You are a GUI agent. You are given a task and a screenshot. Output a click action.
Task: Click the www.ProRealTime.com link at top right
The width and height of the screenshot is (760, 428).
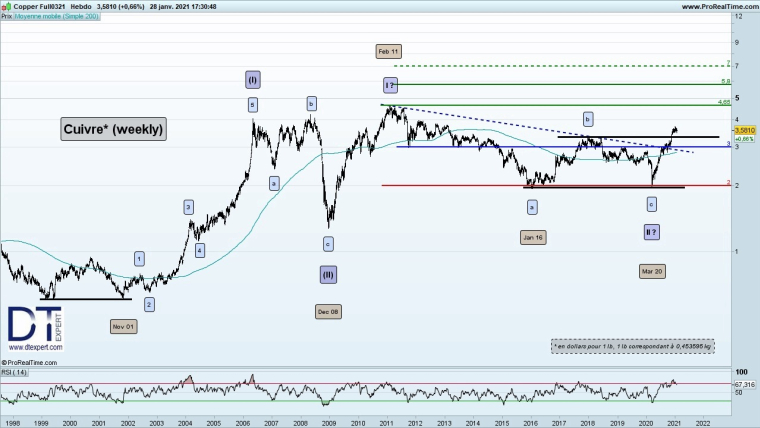718,6
